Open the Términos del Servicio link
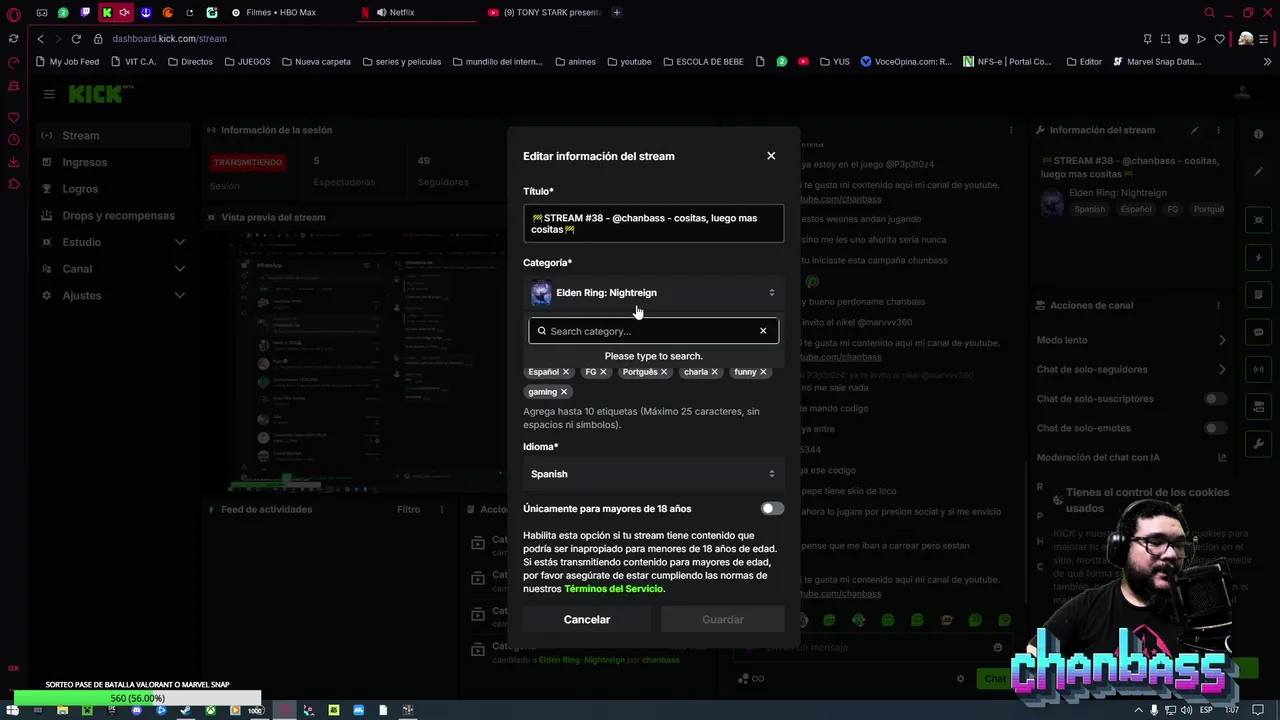The image size is (1280, 720). point(613,589)
